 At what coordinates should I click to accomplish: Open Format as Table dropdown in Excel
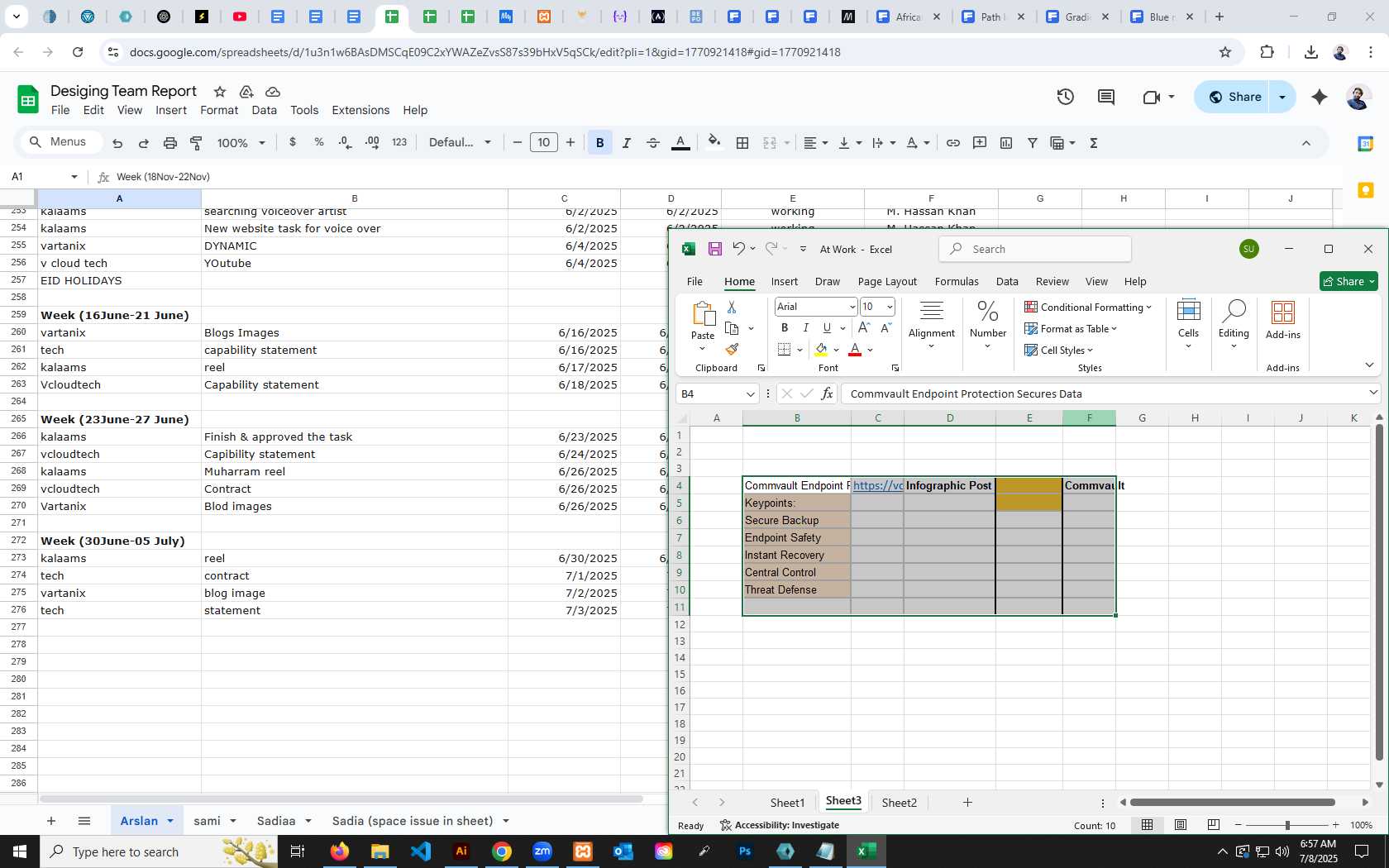pyautogui.click(x=1071, y=328)
